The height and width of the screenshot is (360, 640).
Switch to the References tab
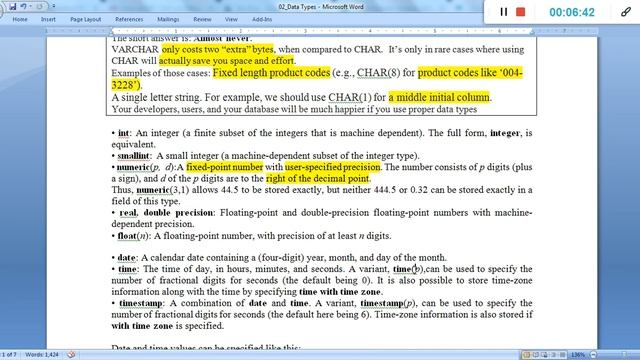pyautogui.click(x=129, y=19)
